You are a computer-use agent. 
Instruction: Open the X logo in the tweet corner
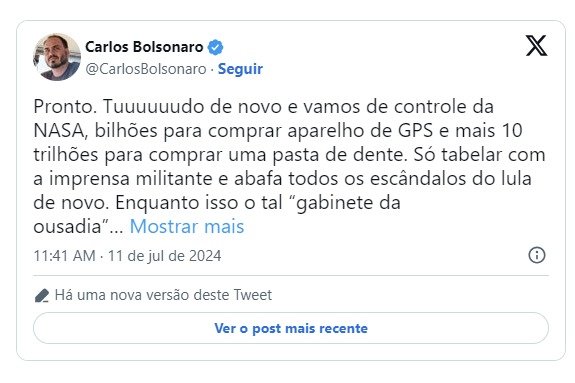[536, 45]
